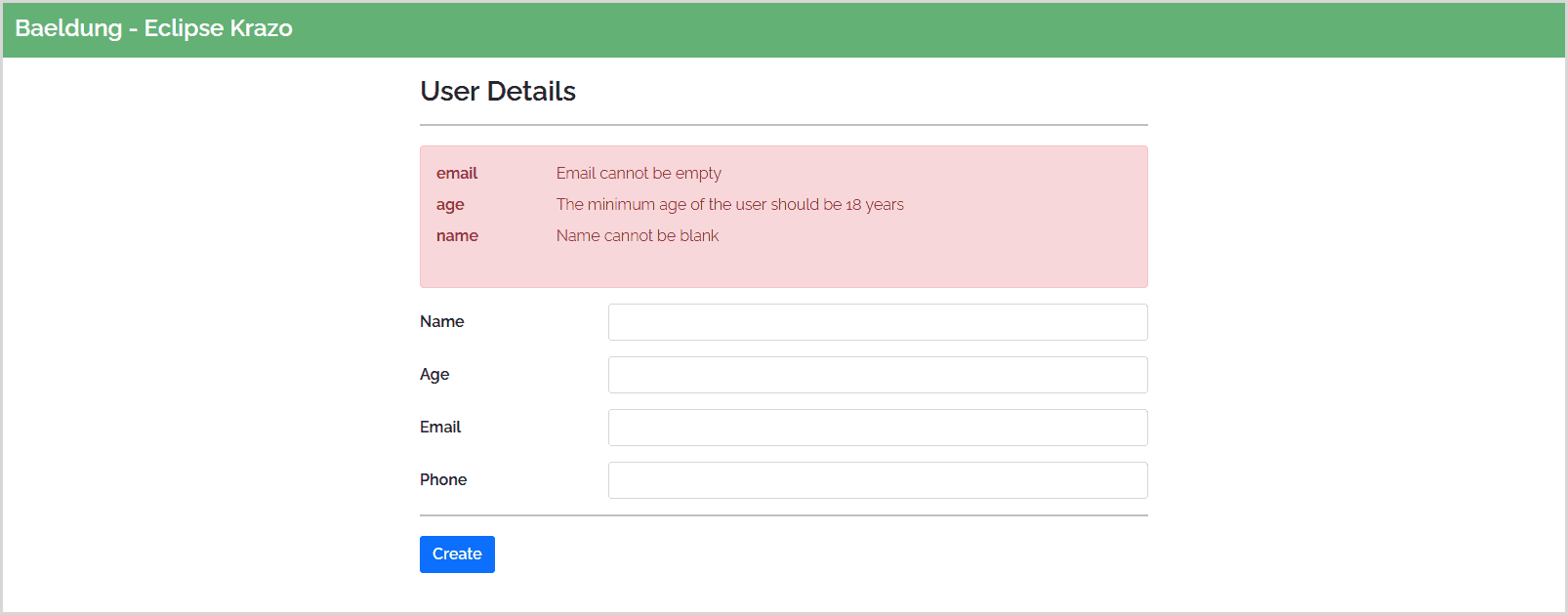Click the minimum age 18 years error message
Screen dimensions: 1568x615
point(730,204)
